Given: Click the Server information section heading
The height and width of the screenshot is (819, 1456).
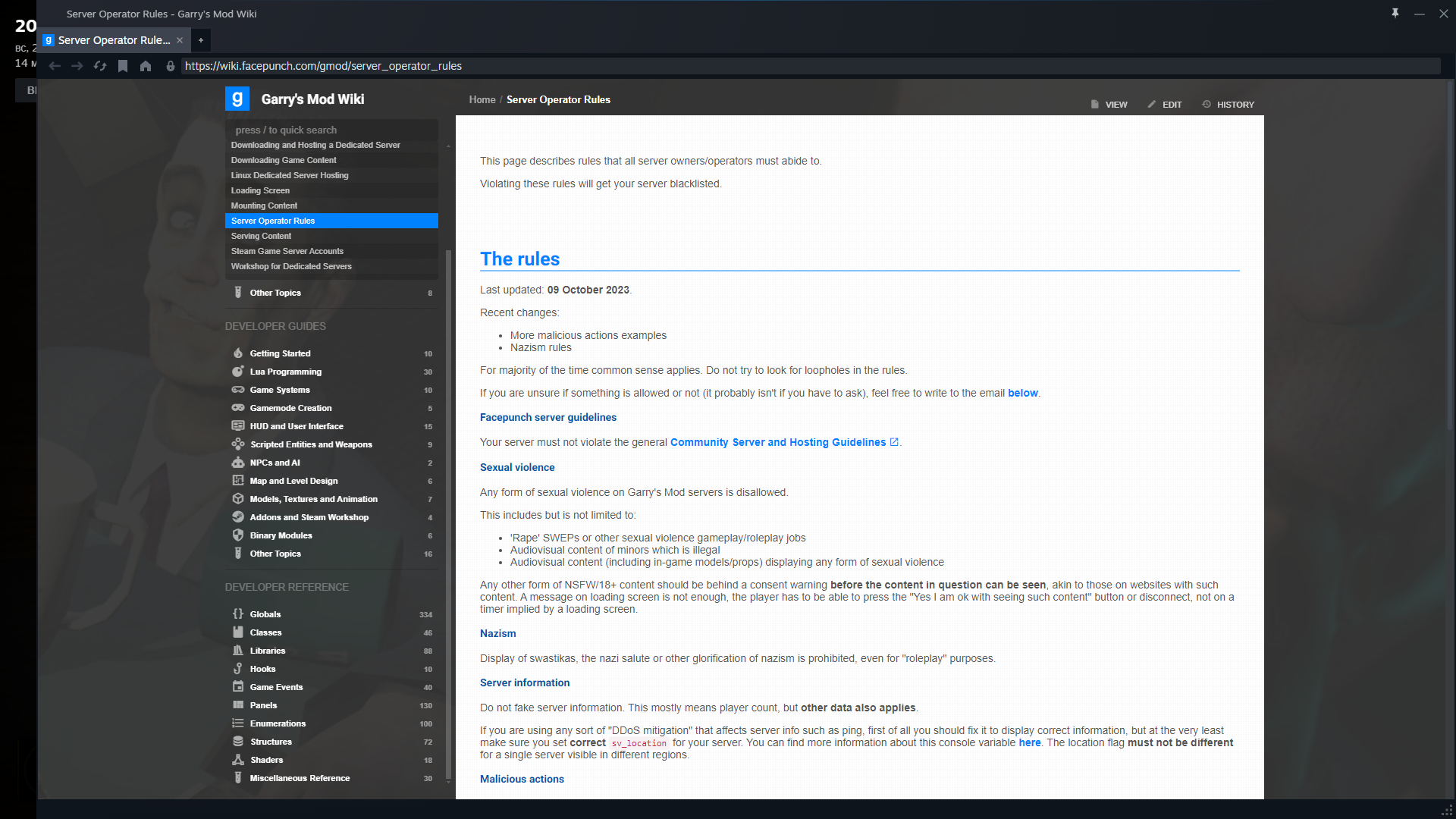Looking at the screenshot, I should pos(525,682).
